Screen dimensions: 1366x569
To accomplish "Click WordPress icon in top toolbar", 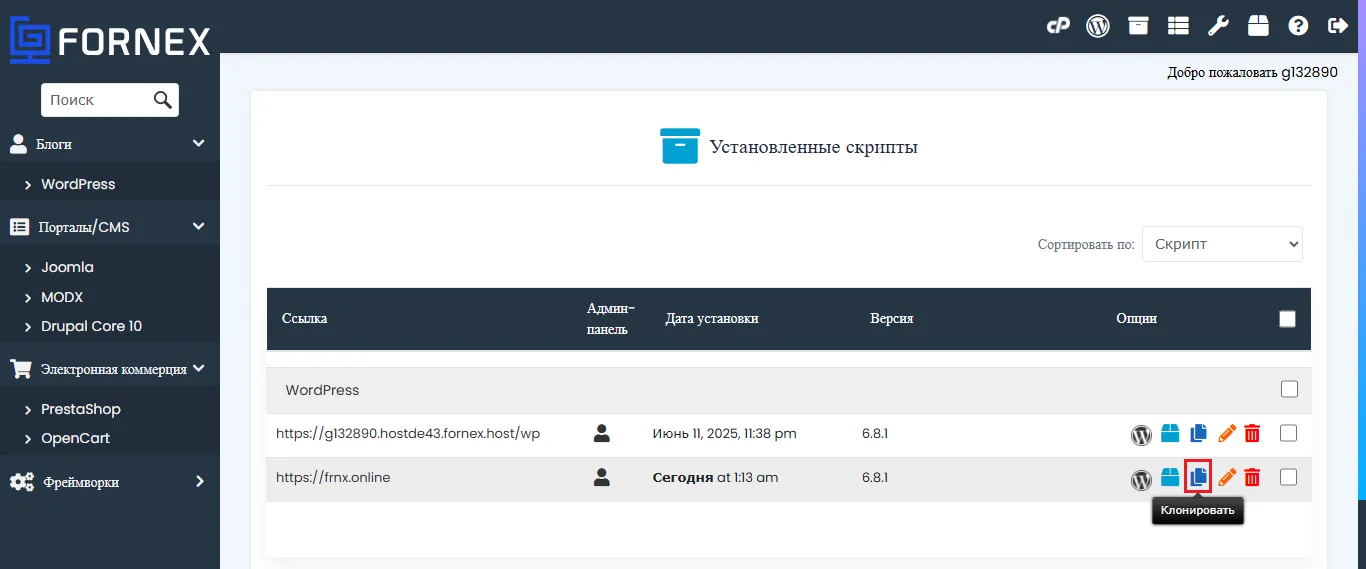I will tap(1098, 26).
